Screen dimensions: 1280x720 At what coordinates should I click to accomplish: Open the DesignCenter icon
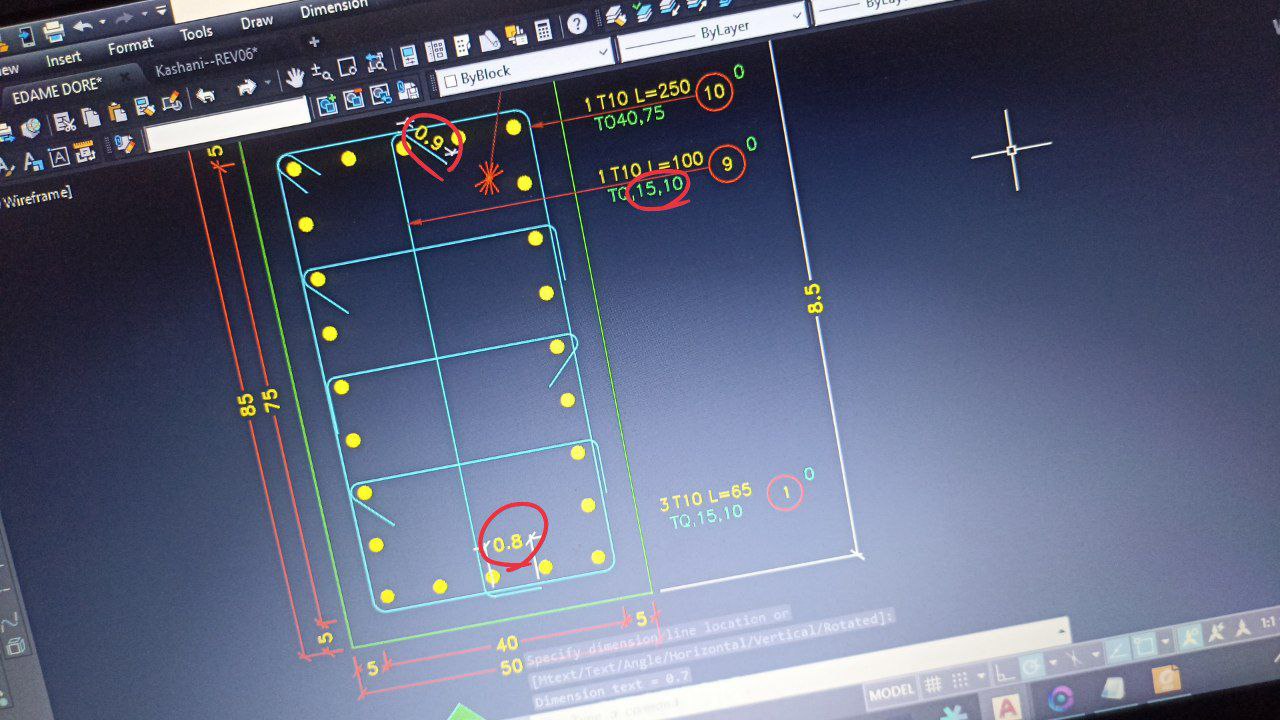point(436,50)
